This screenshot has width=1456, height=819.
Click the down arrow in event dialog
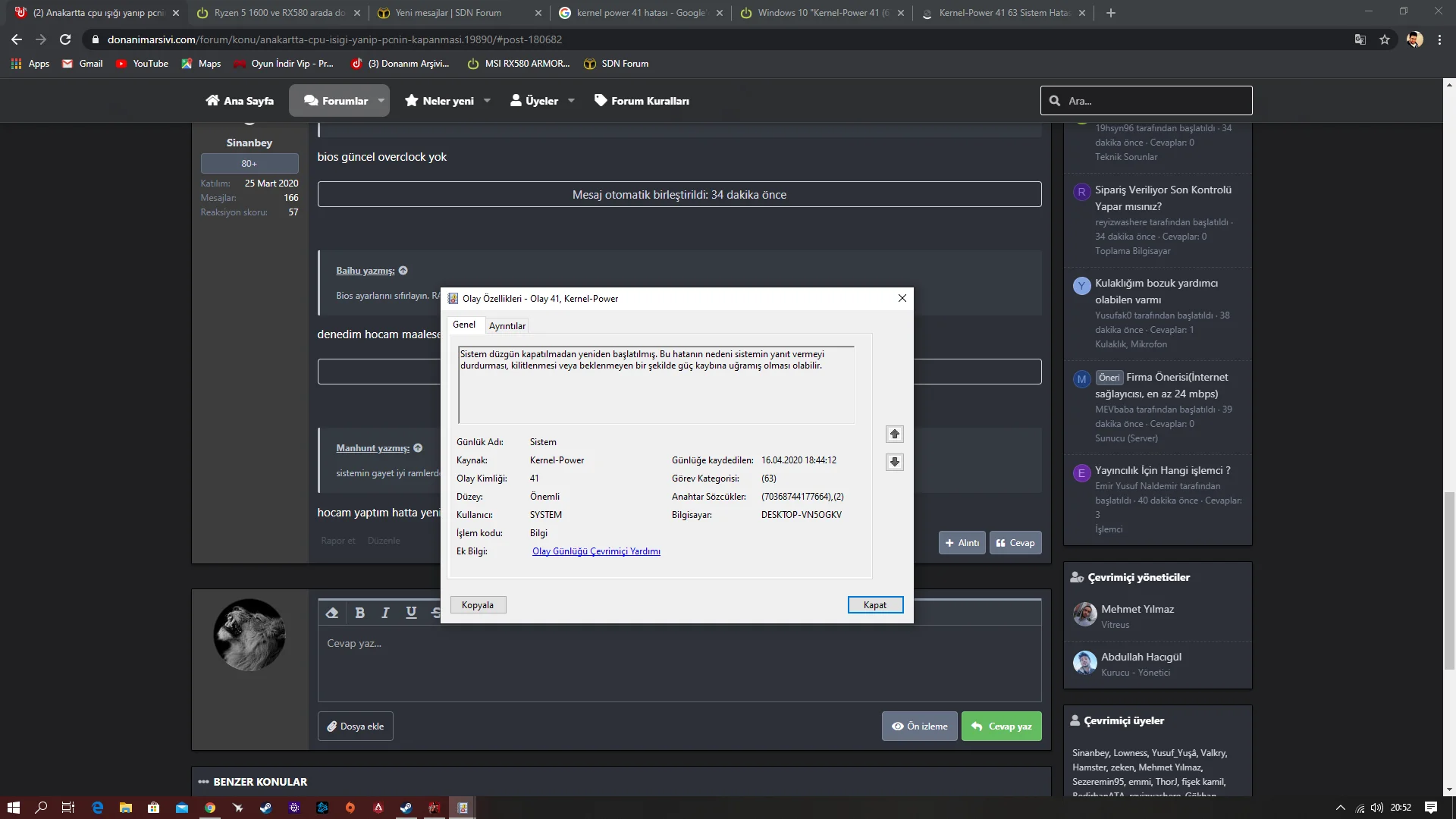(x=895, y=462)
